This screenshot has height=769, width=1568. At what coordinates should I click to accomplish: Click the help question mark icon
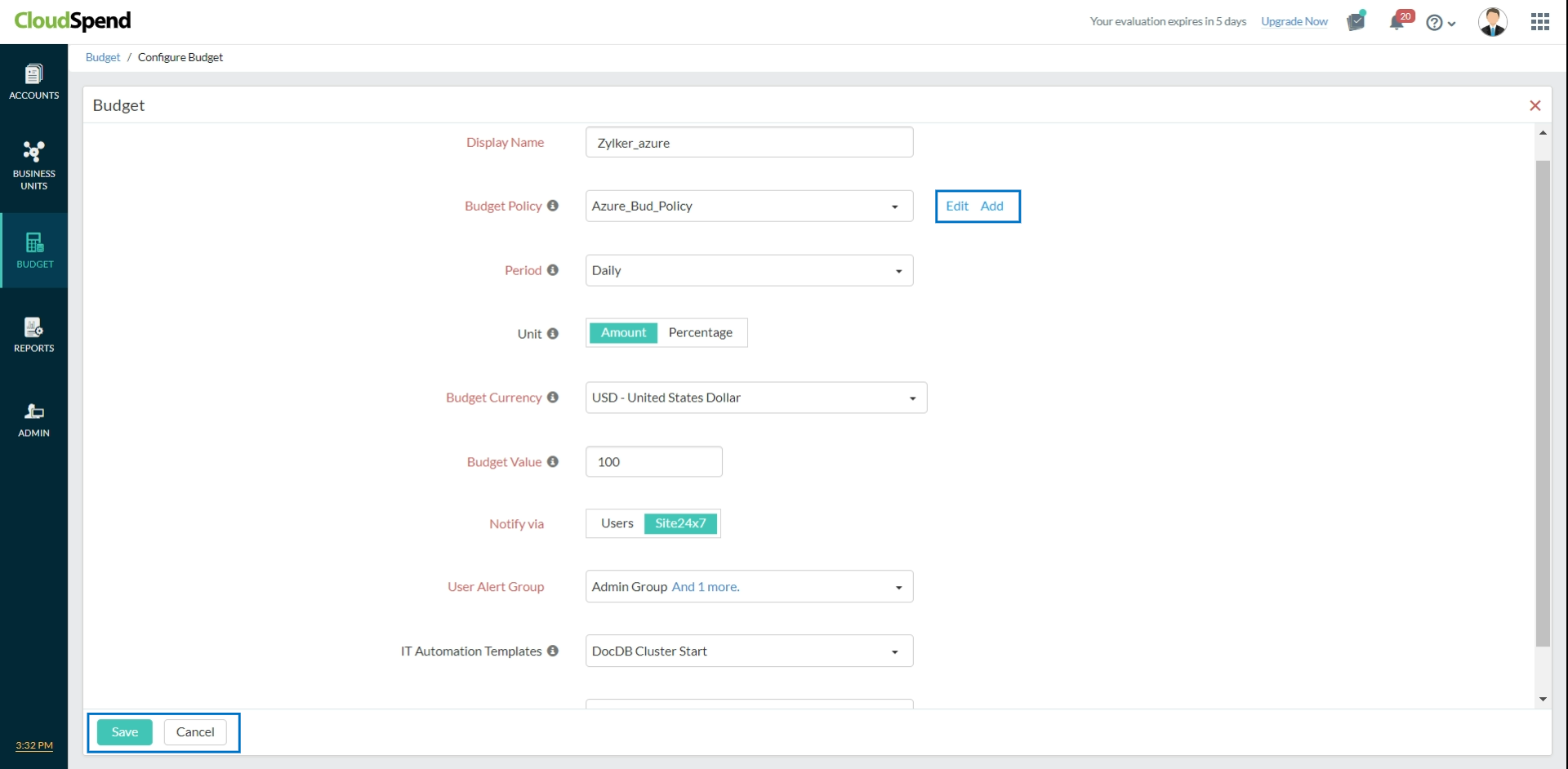1434,23
